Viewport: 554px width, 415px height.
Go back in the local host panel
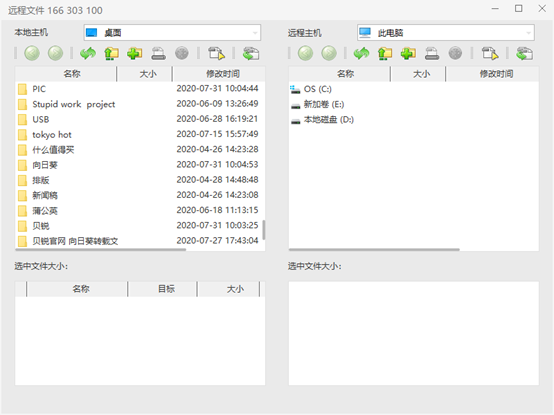[x=32, y=53]
